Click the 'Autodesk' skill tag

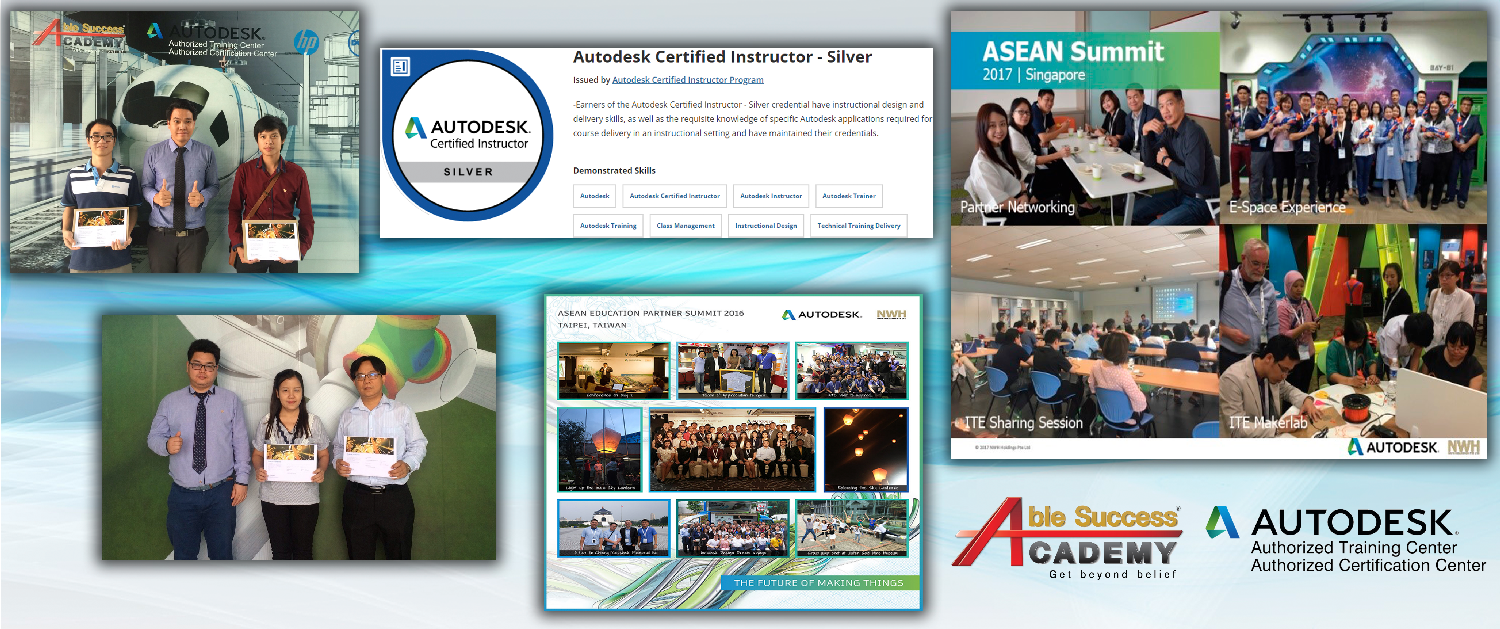(595, 196)
